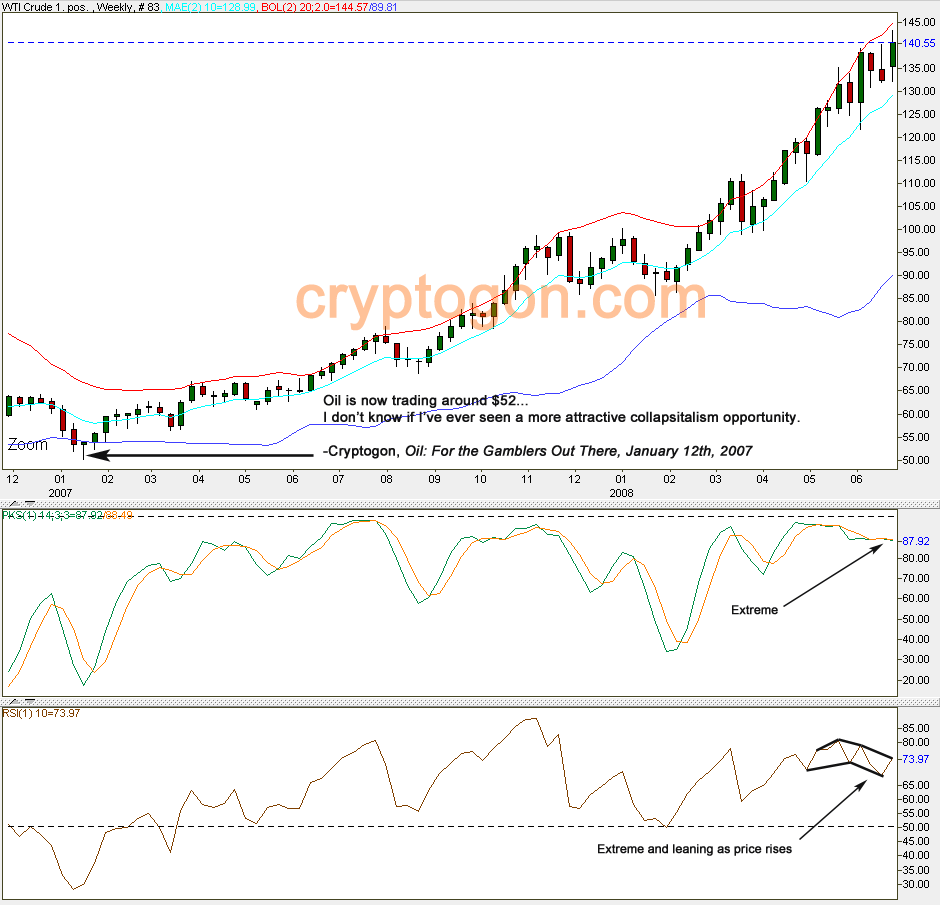Click the 2007 year label on time axis

61,492
